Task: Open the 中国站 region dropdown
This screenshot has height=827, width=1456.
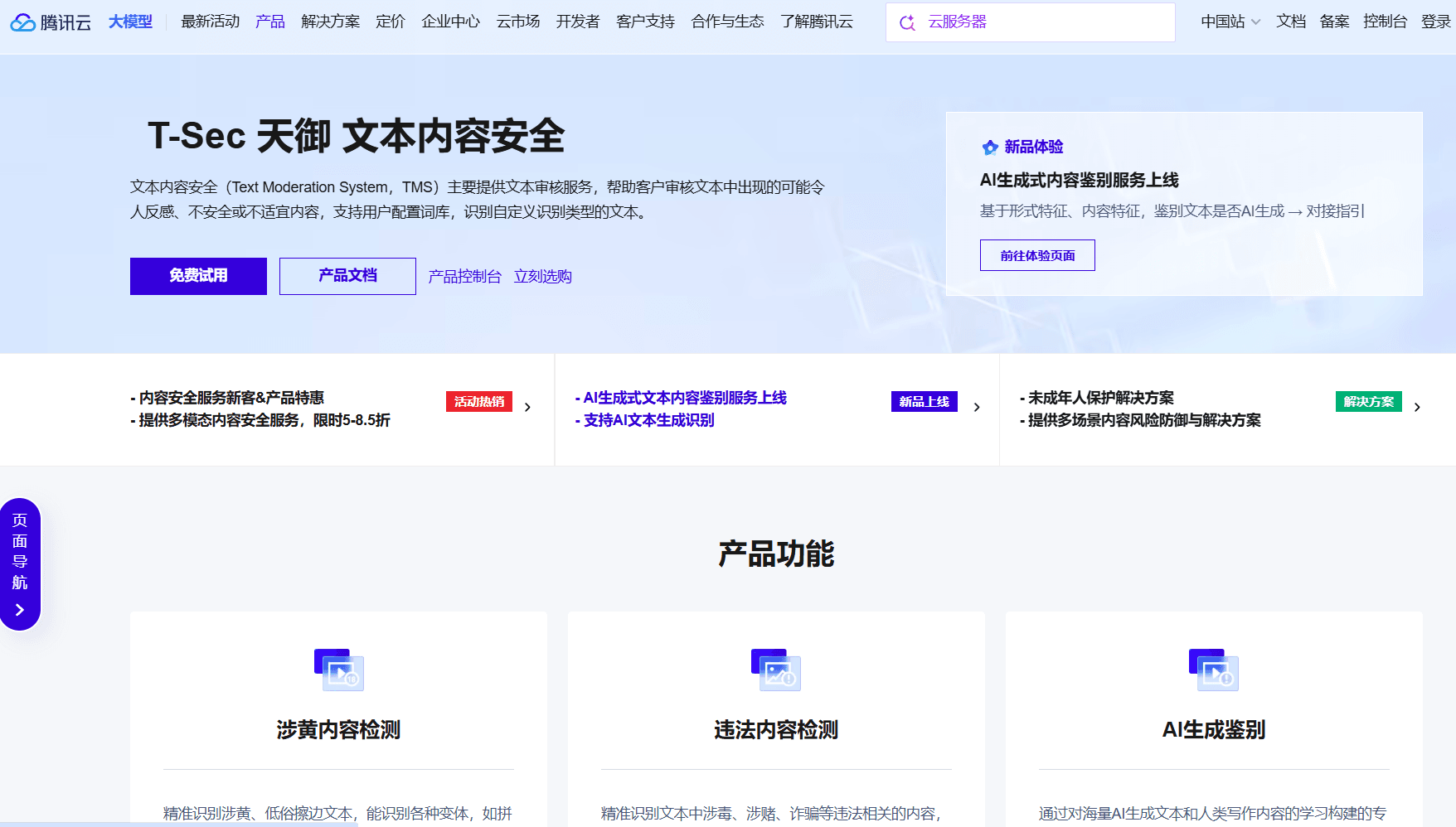Action: pos(1230,22)
